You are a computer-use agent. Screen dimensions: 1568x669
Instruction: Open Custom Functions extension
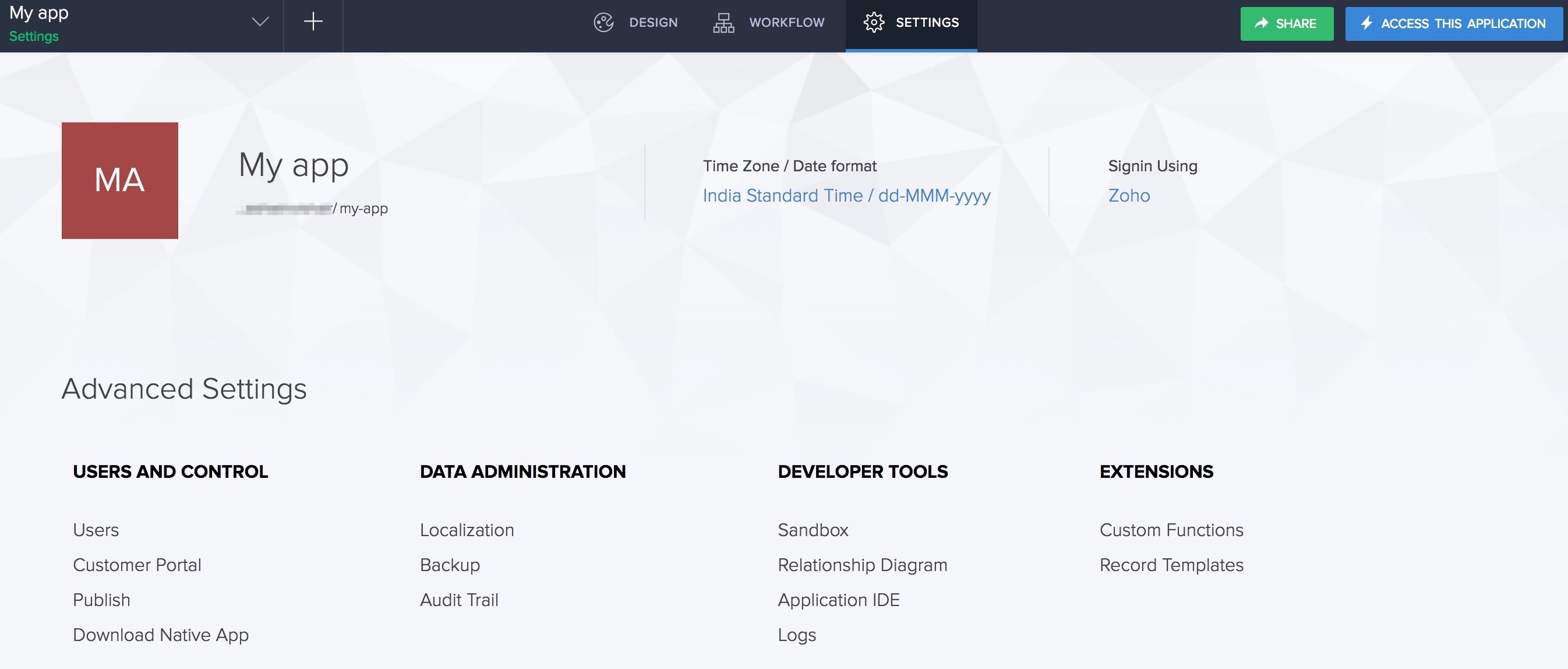click(1171, 530)
